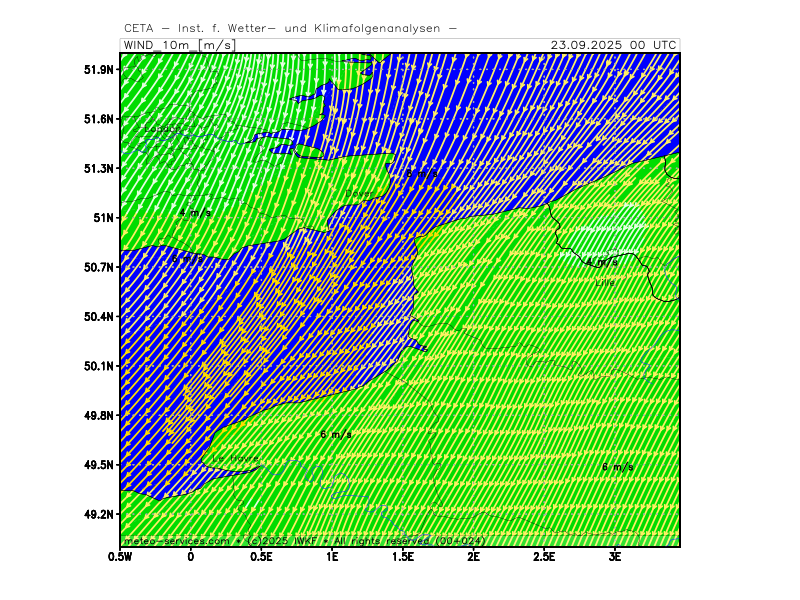Select the WIND_10m_[m/s] parameter label
Image resolution: width=800 pixels, height=600 pixels.
(180, 45)
